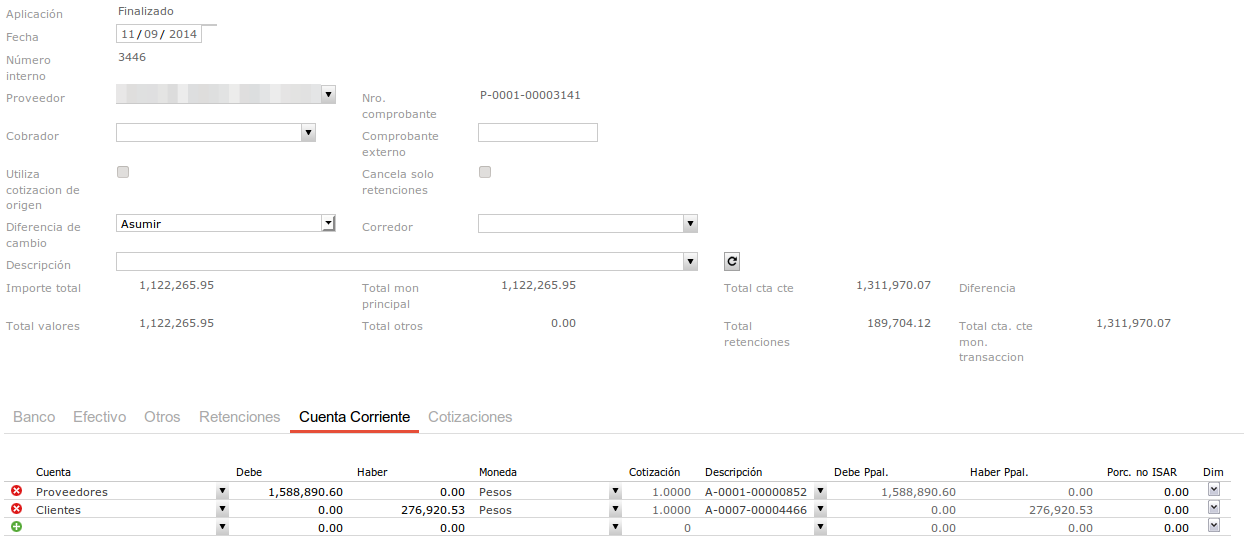This screenshot has height=546, width=1244.
Task: Open Diferencia de cambio Asumir dropdown
Action: coord(327,223)
